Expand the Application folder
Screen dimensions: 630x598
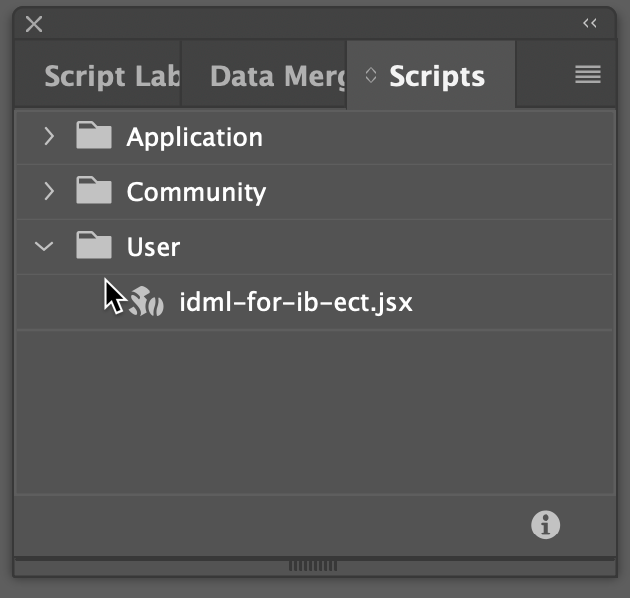[x=48, y=137]
